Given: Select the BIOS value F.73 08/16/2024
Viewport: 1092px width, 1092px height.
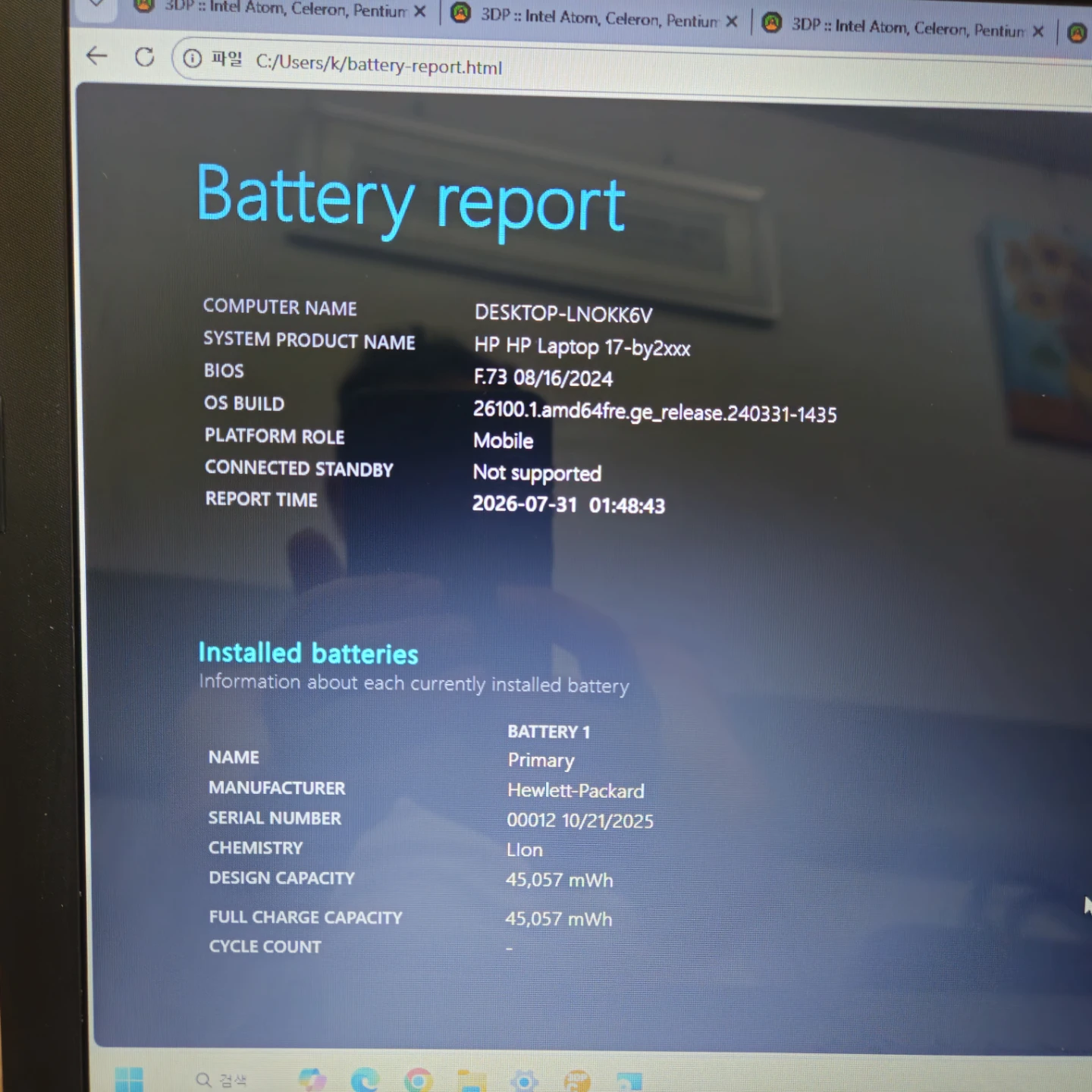Looking at the screenshot, I should [543, 378].
